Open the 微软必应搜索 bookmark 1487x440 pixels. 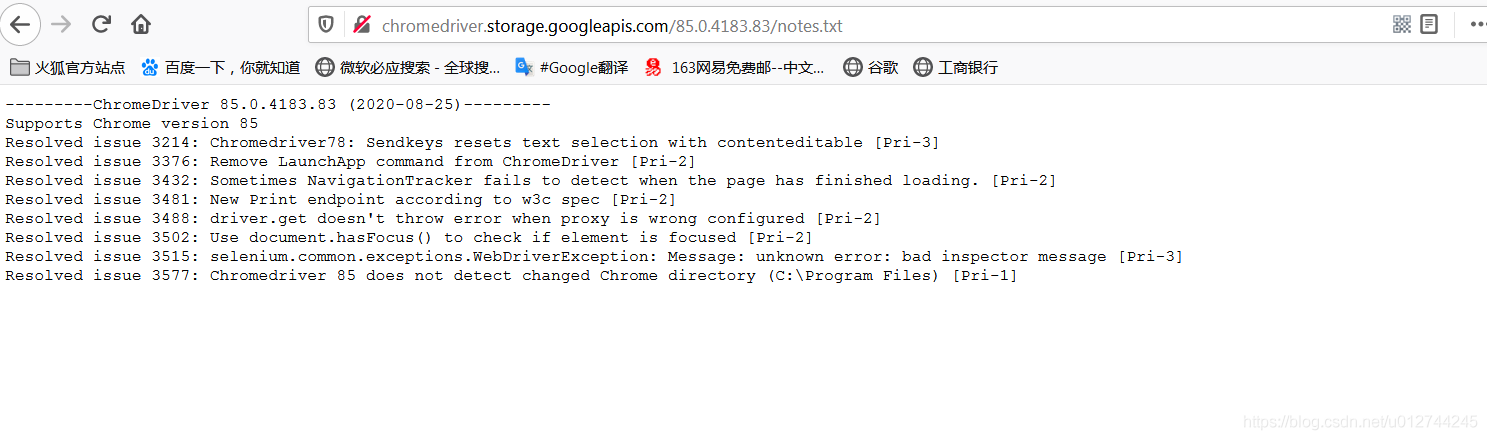408,68
